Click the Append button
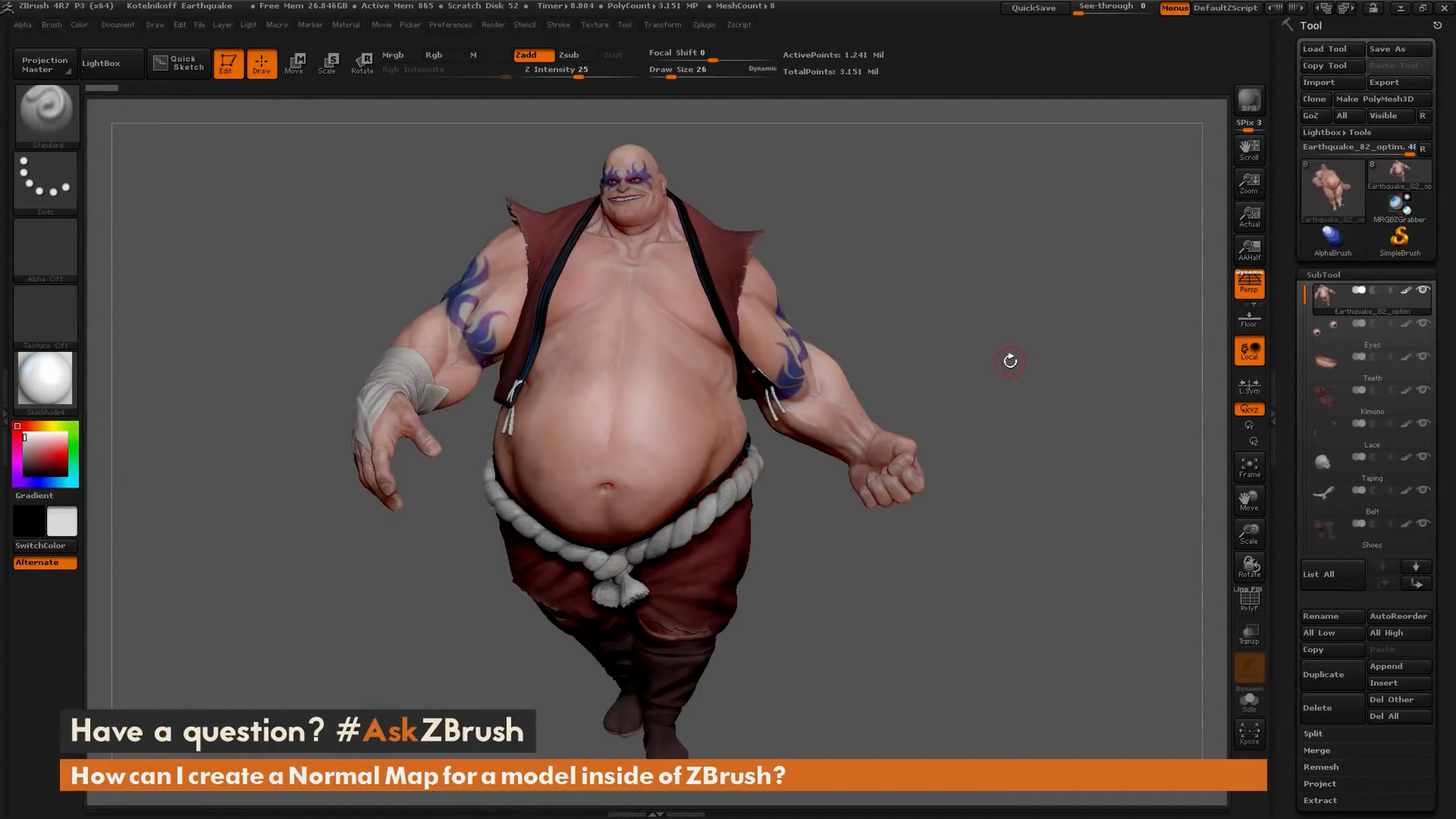 pos(1399,666)
